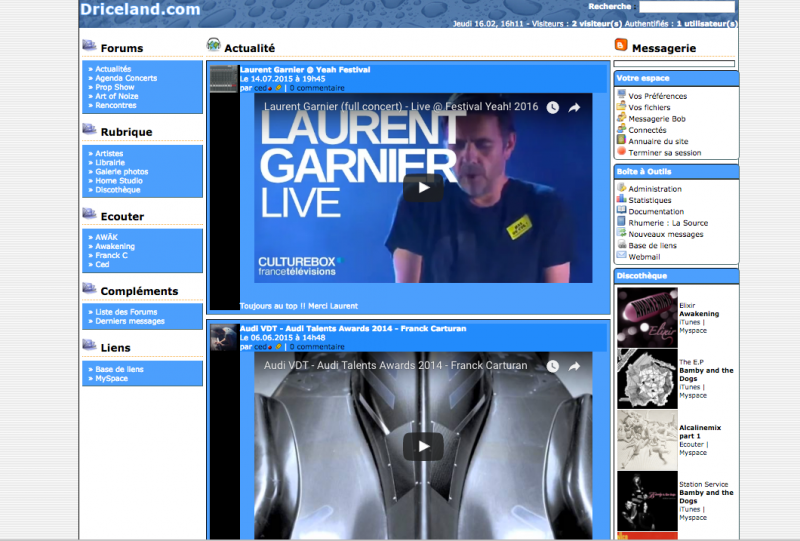Click the Vos fichiers folder icon

tap(621, 106)
